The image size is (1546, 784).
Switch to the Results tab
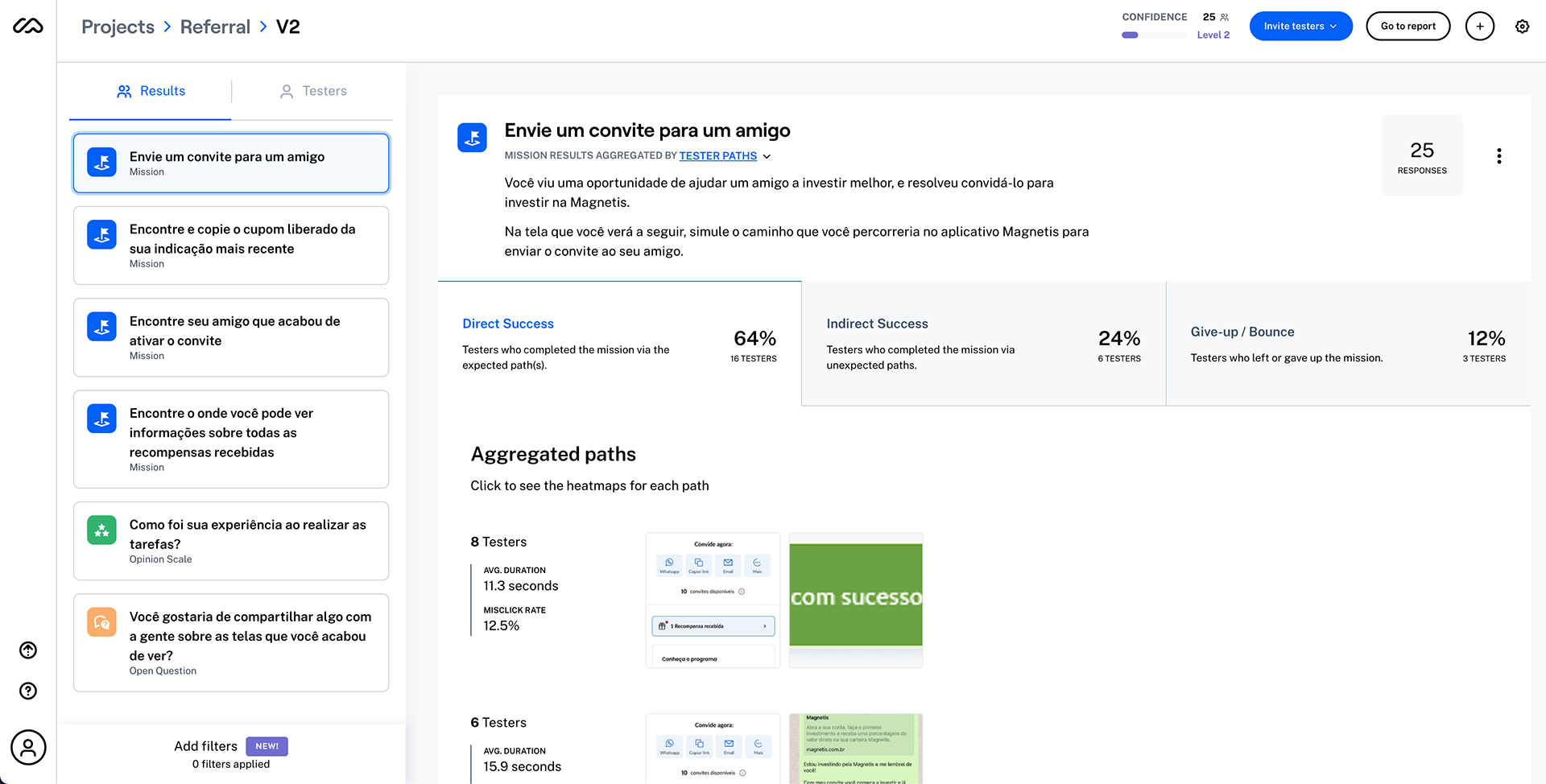(151, 91)
